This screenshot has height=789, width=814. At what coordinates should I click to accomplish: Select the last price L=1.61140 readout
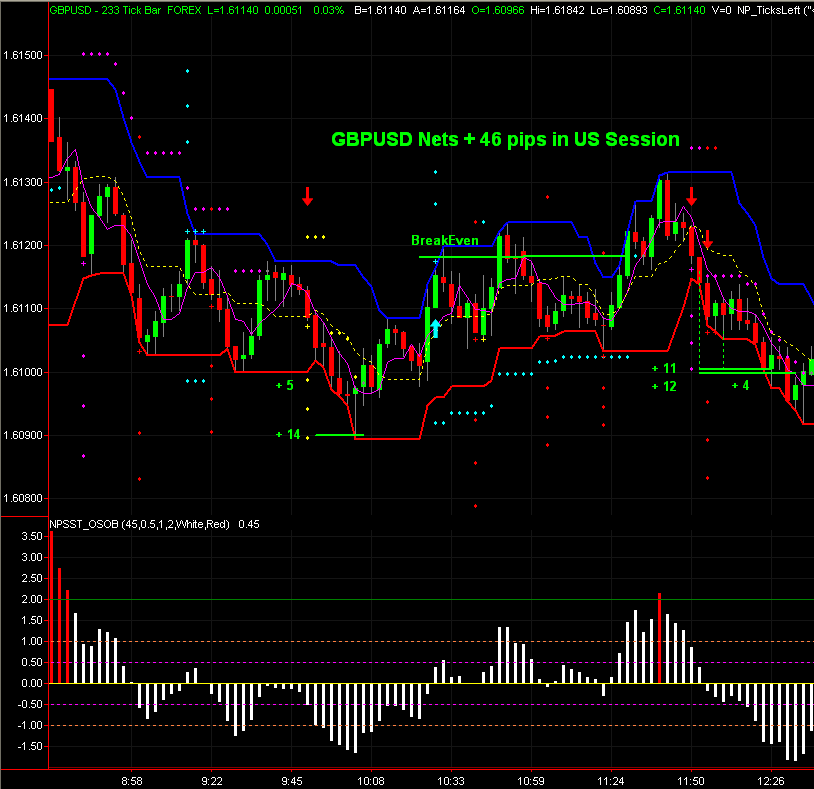click(233, 10)
